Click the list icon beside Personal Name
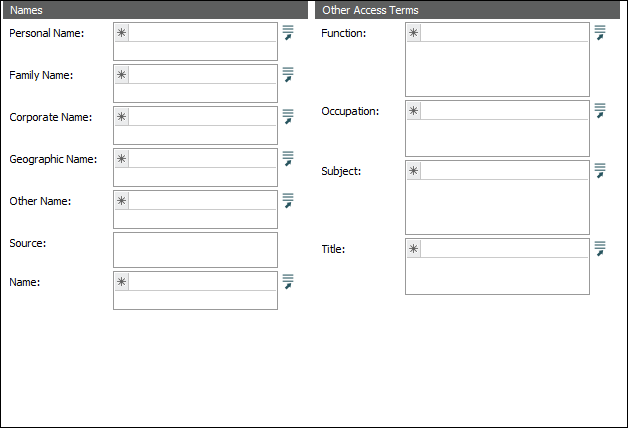This screenshot has width=628, height=428. coord(288,32)
